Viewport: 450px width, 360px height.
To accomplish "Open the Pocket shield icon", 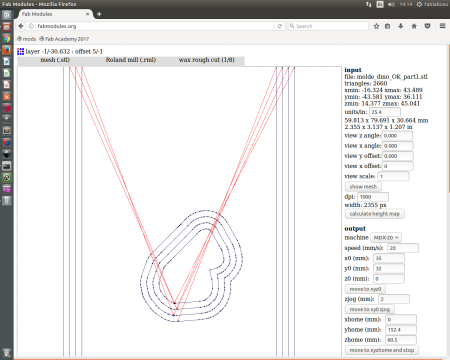I will pyautogui.click(x=427, y=26).
